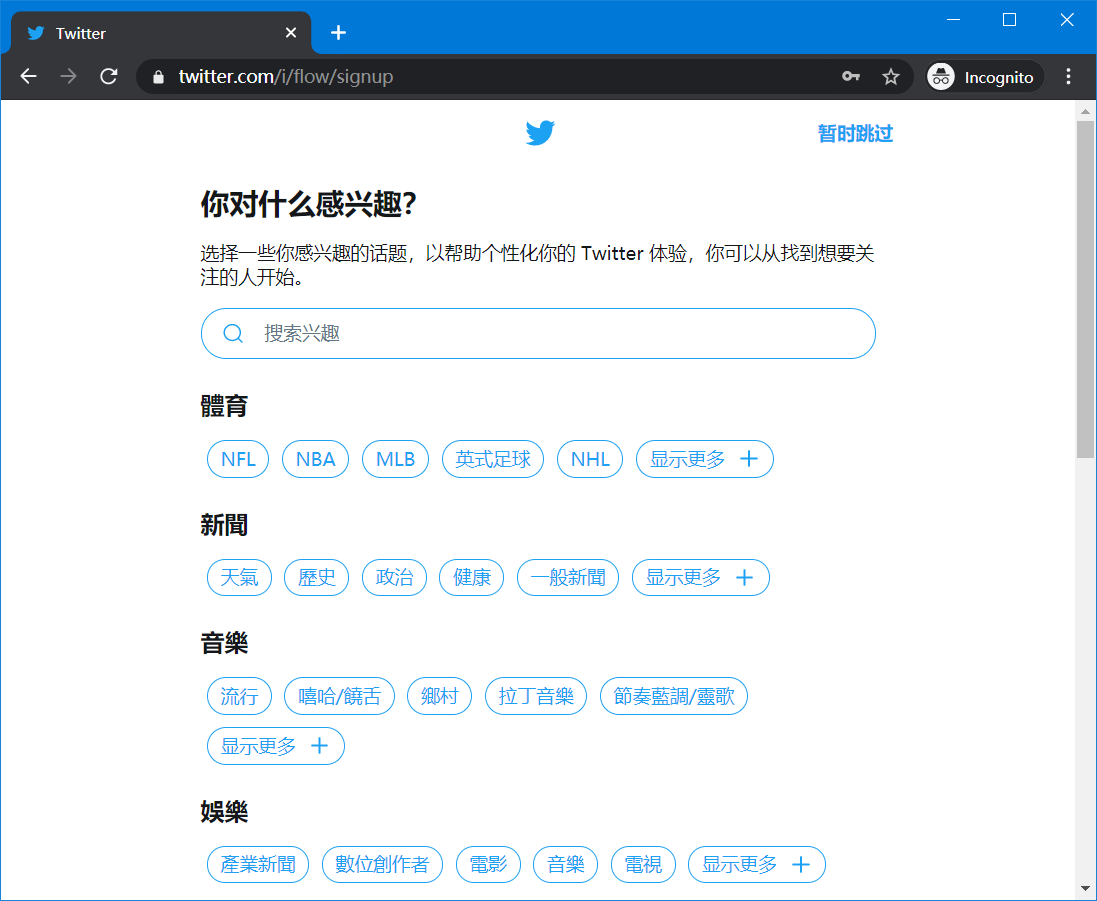Click the browser forward arrow

69,76
